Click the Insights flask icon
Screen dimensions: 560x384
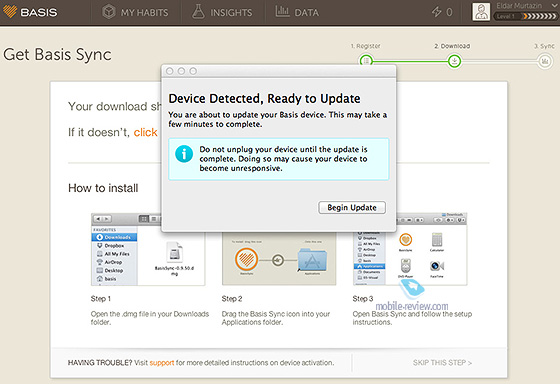pyautogui.click(x=198, y=12)
